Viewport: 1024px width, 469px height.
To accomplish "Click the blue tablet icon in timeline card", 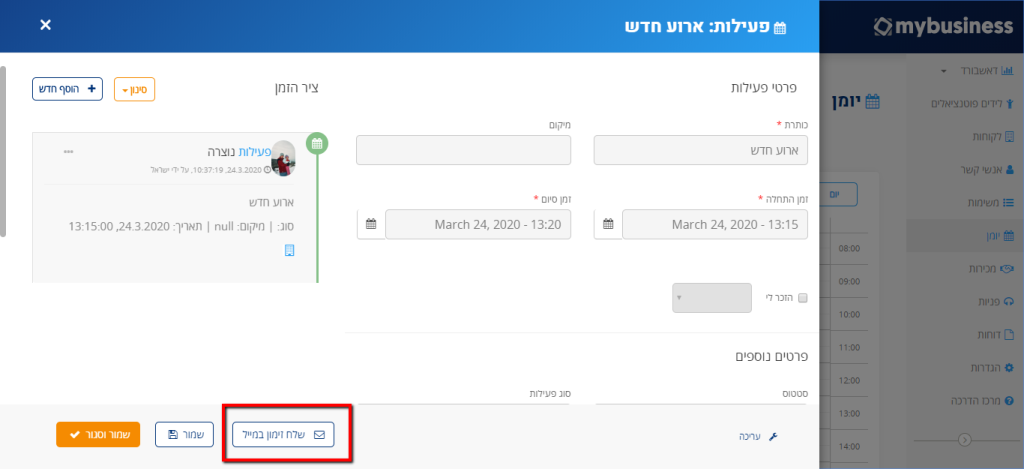I will [x=290, y=250].
